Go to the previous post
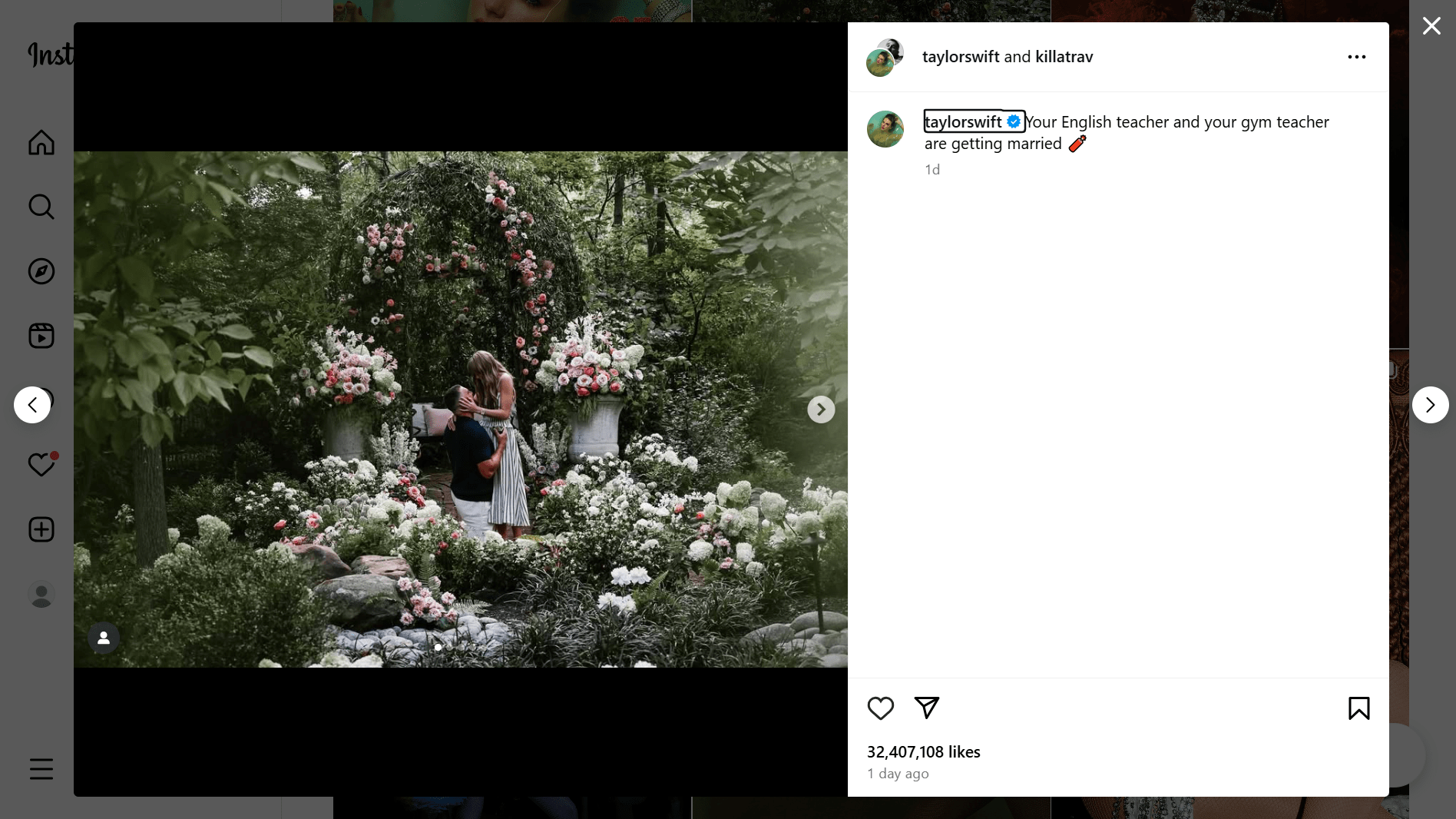1456x819 pixels. click(x=32, y=405)
